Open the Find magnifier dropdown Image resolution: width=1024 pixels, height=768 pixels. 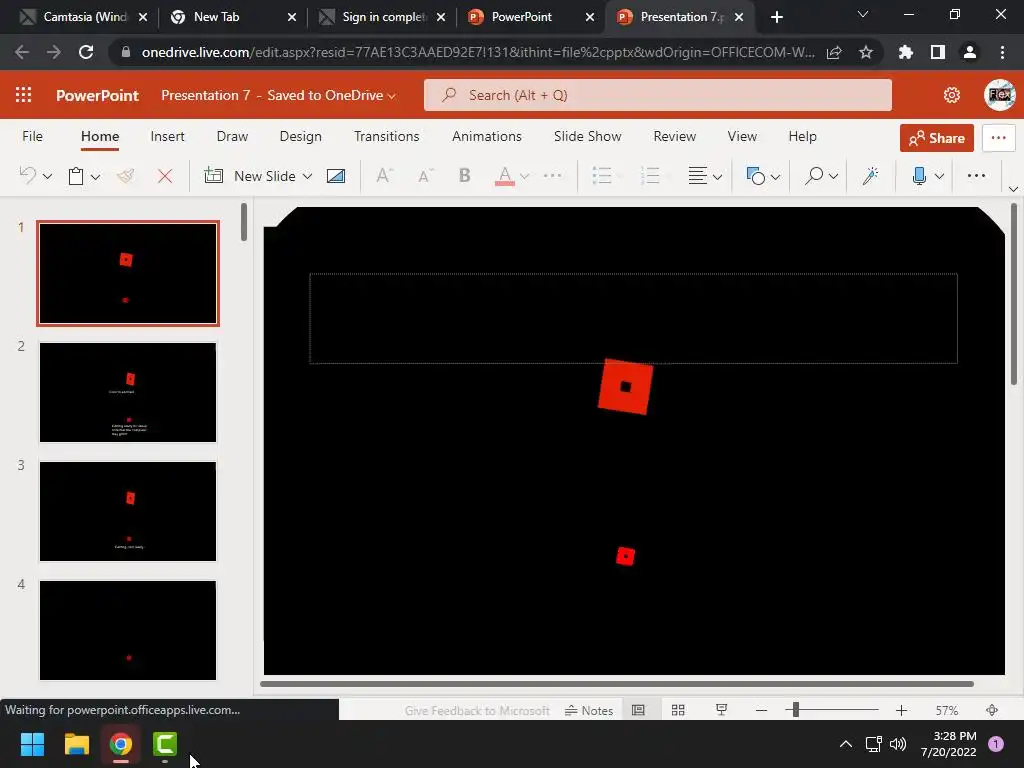(821, 176)
